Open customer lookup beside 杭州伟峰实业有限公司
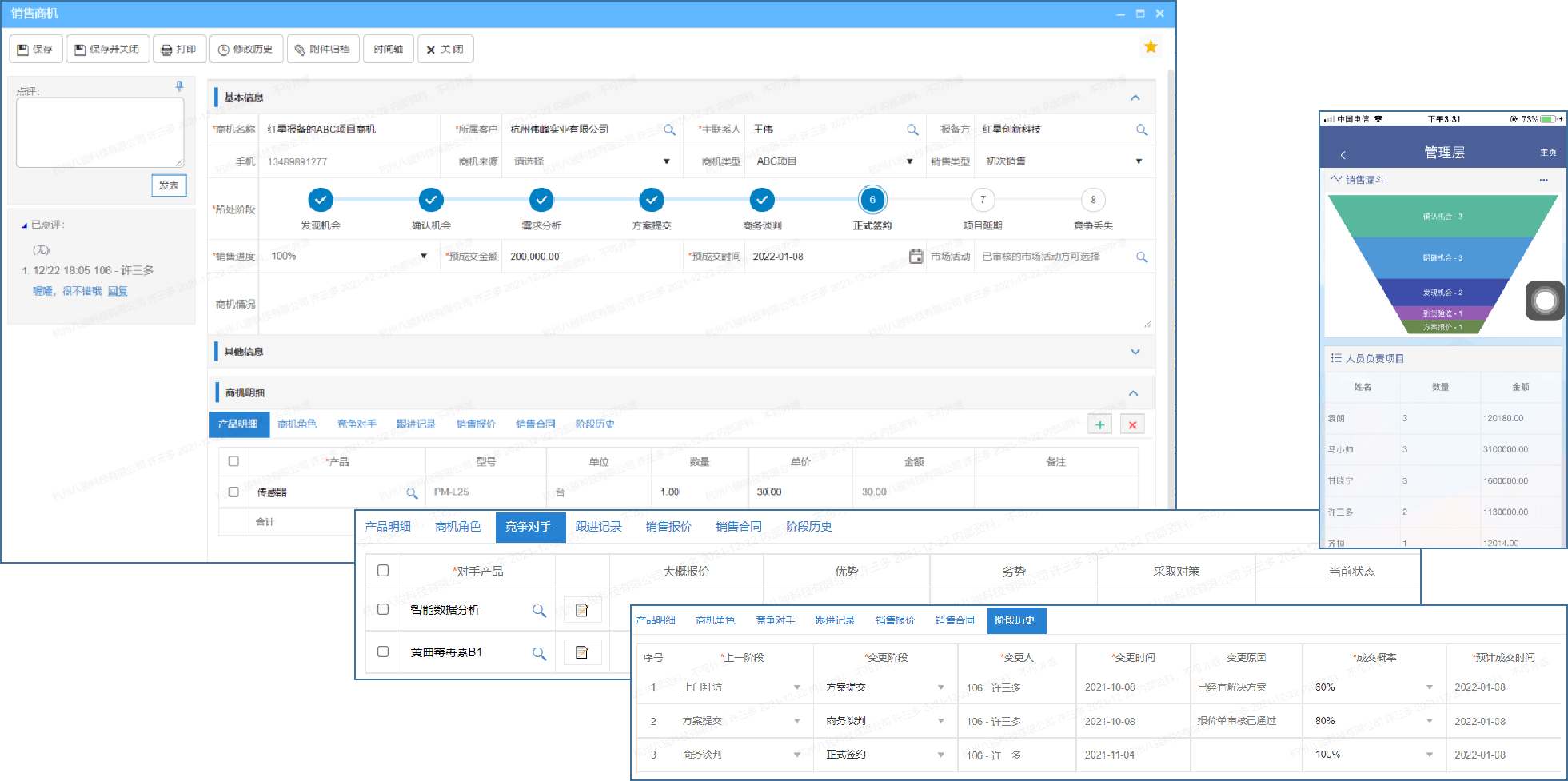 point(672,129)
